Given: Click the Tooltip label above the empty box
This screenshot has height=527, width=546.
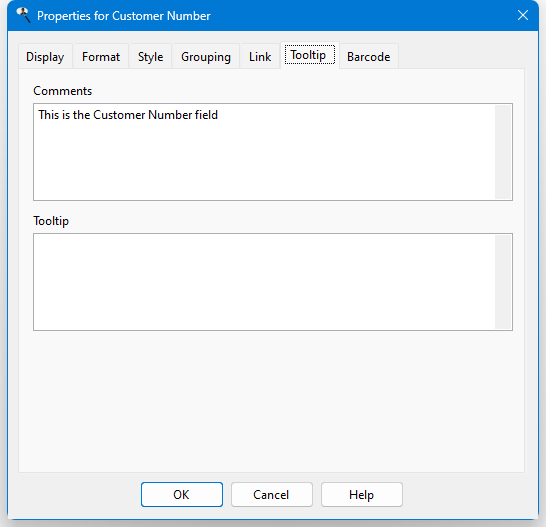Looking at the screenshot, I should 51,221.
